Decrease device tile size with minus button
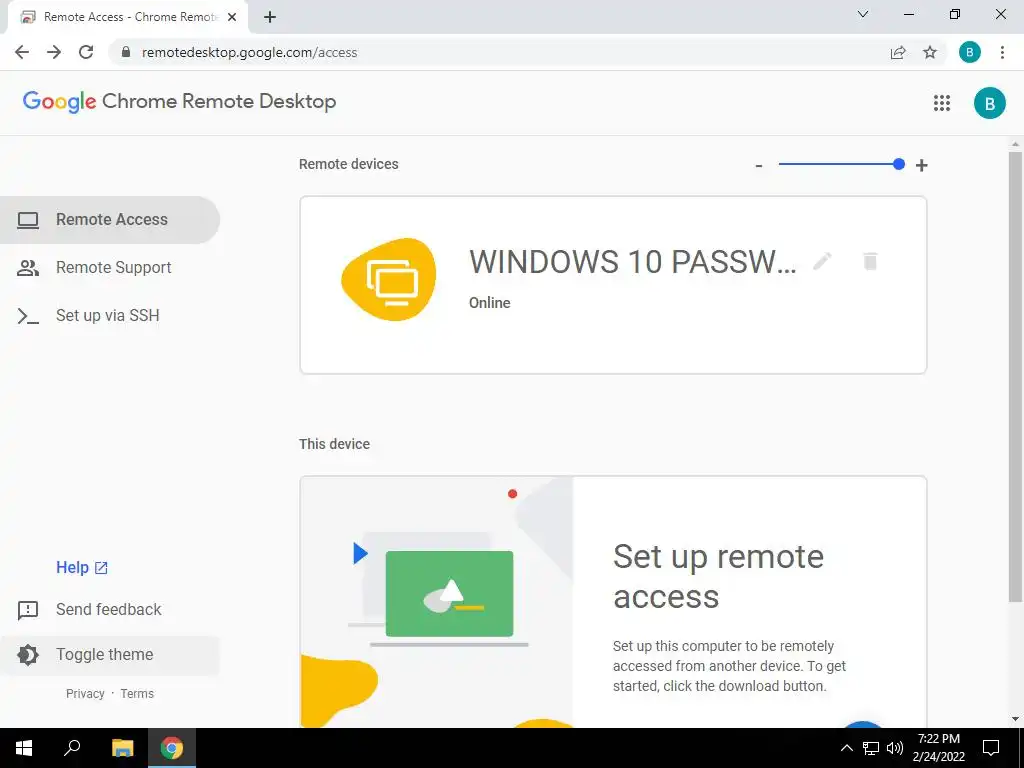 (x=759, y=166)
